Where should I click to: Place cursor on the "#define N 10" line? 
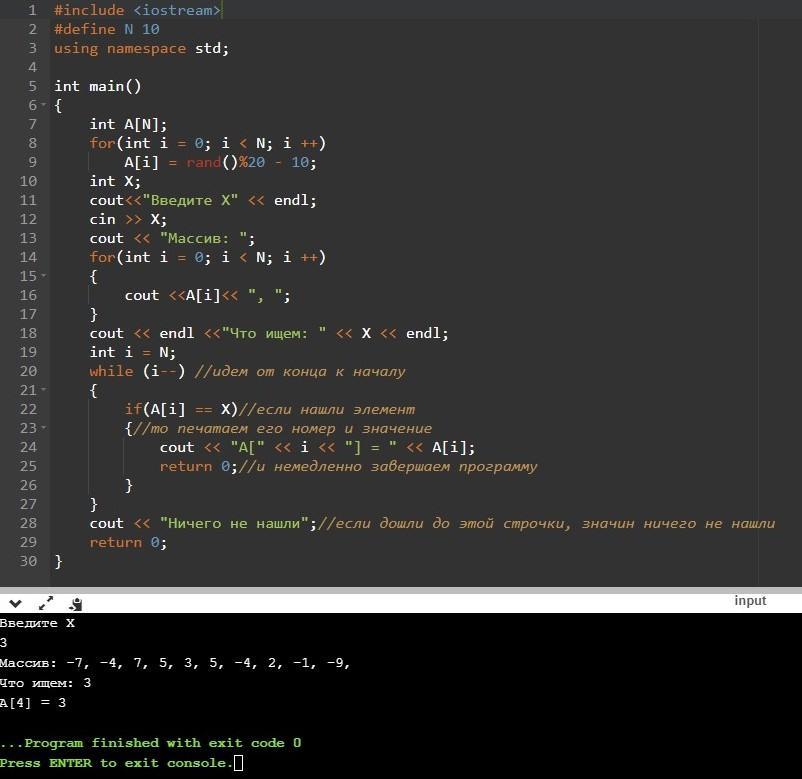coord(106,29)
